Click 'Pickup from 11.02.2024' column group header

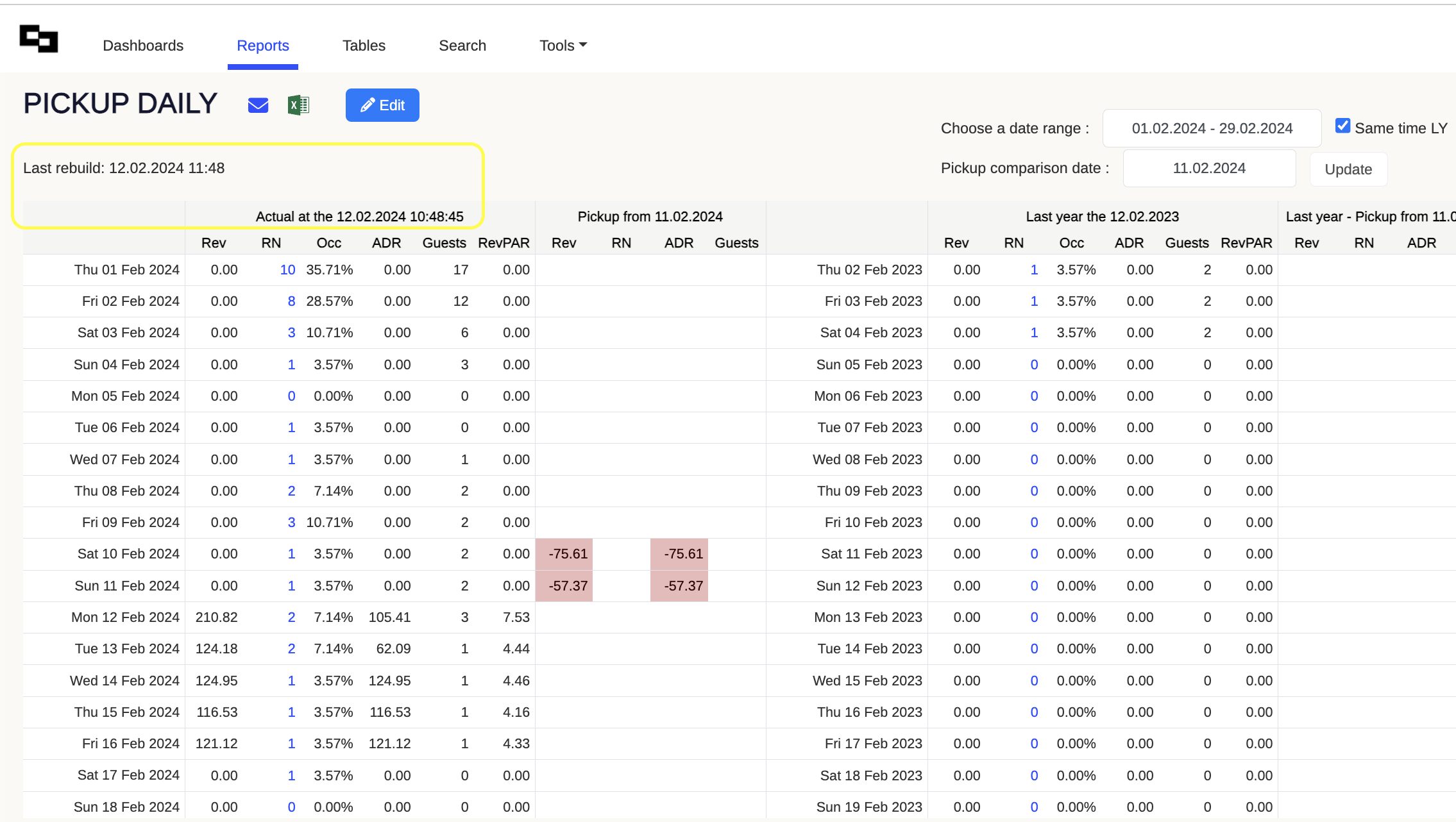650,217
